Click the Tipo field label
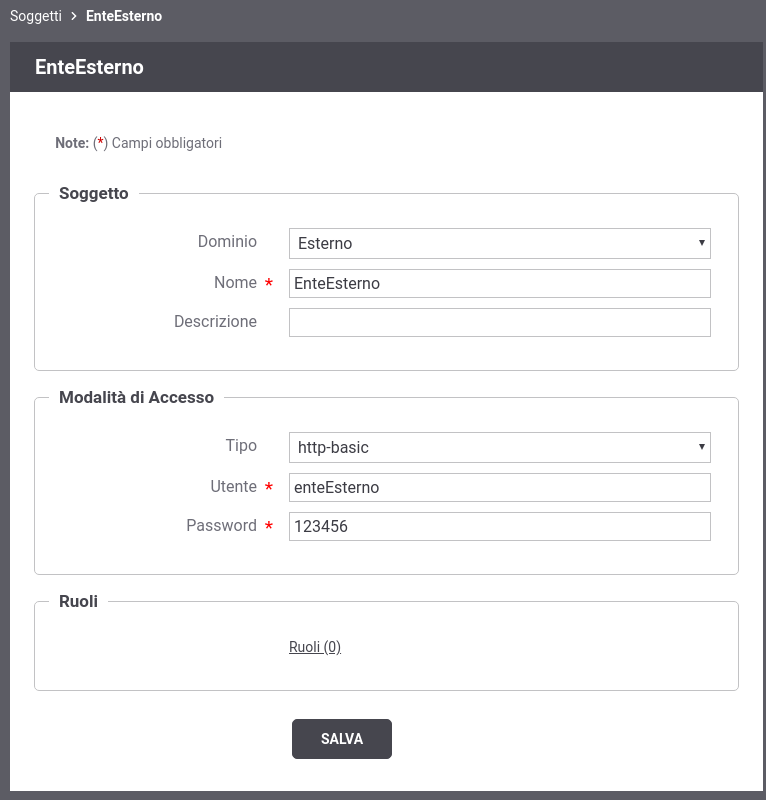Viewport: 766px width, 800px height. (x=241, y=446)
